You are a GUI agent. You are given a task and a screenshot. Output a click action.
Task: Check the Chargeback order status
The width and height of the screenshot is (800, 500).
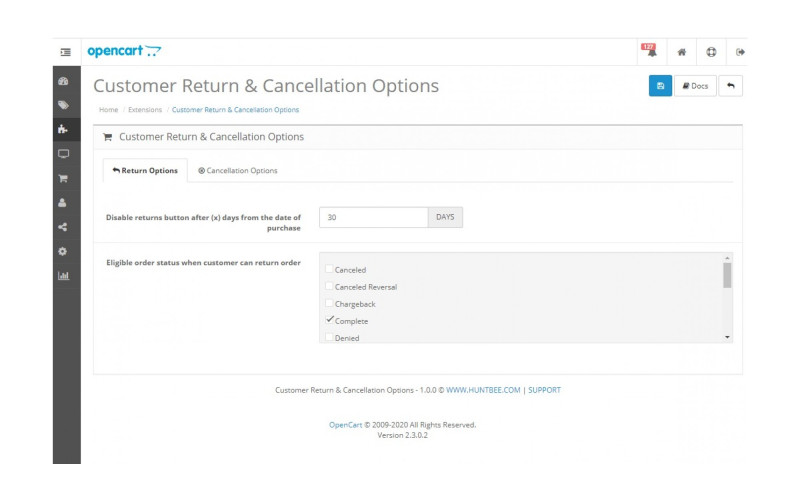[x=329, y=303]
